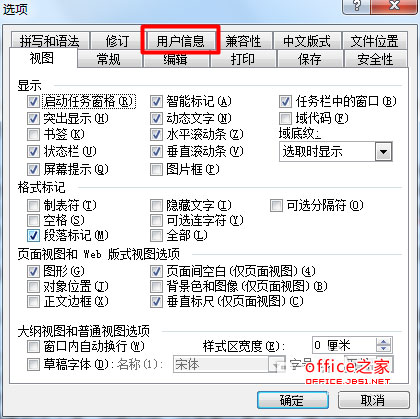Toggle 背景色和图像 checkbox

pos(156,286)
